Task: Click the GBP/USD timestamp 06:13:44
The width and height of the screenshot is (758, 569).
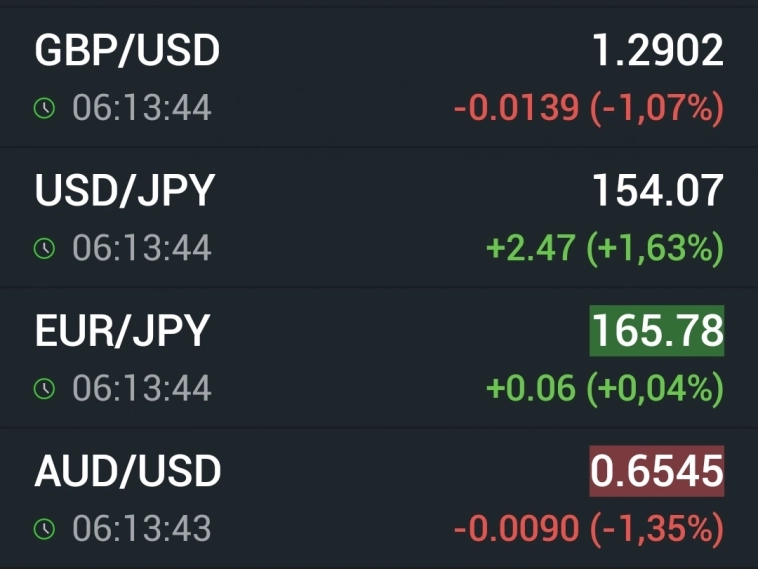Action: (142, 108)
